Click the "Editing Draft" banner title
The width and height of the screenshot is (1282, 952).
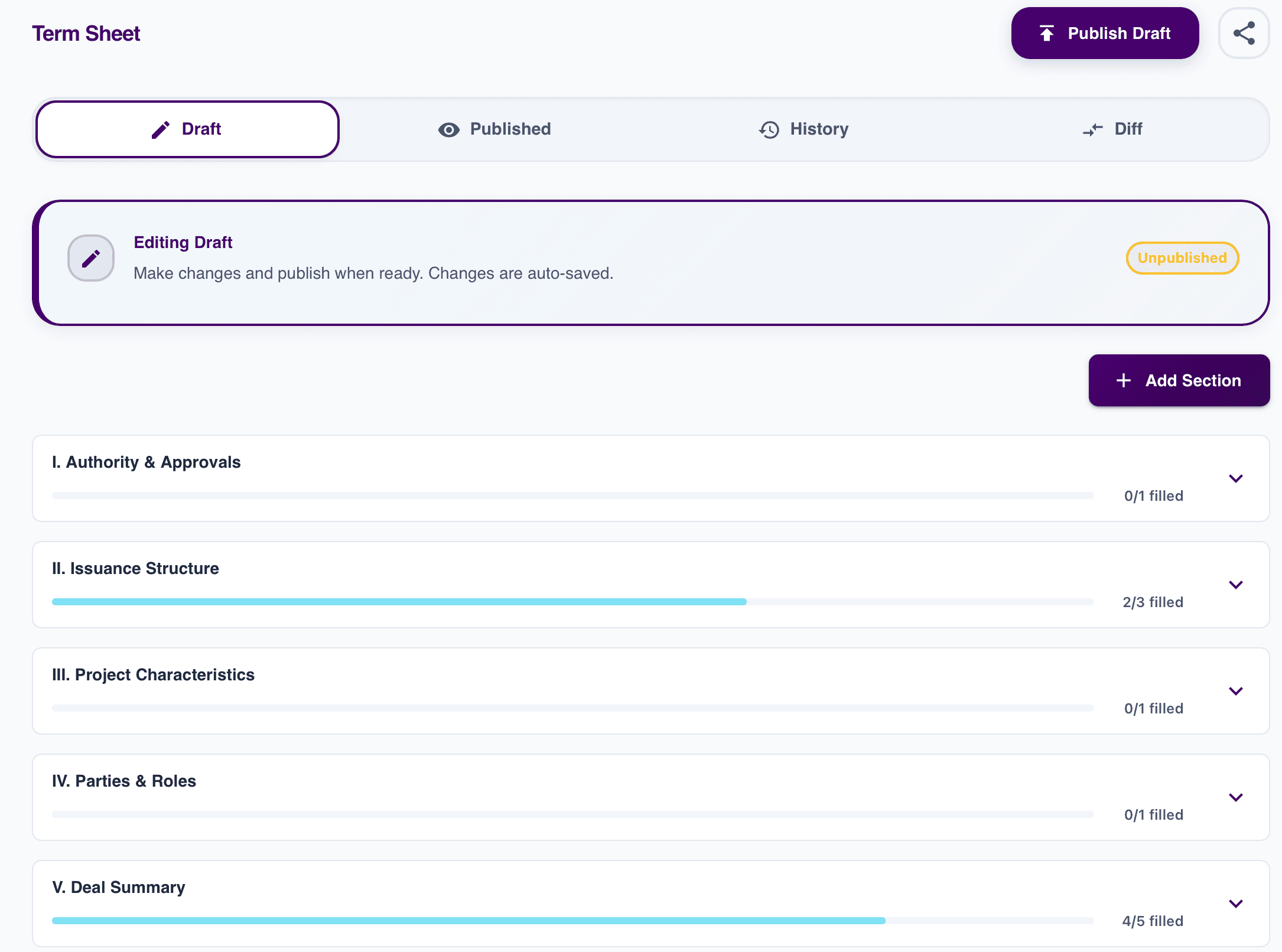(x=183, y=242)
